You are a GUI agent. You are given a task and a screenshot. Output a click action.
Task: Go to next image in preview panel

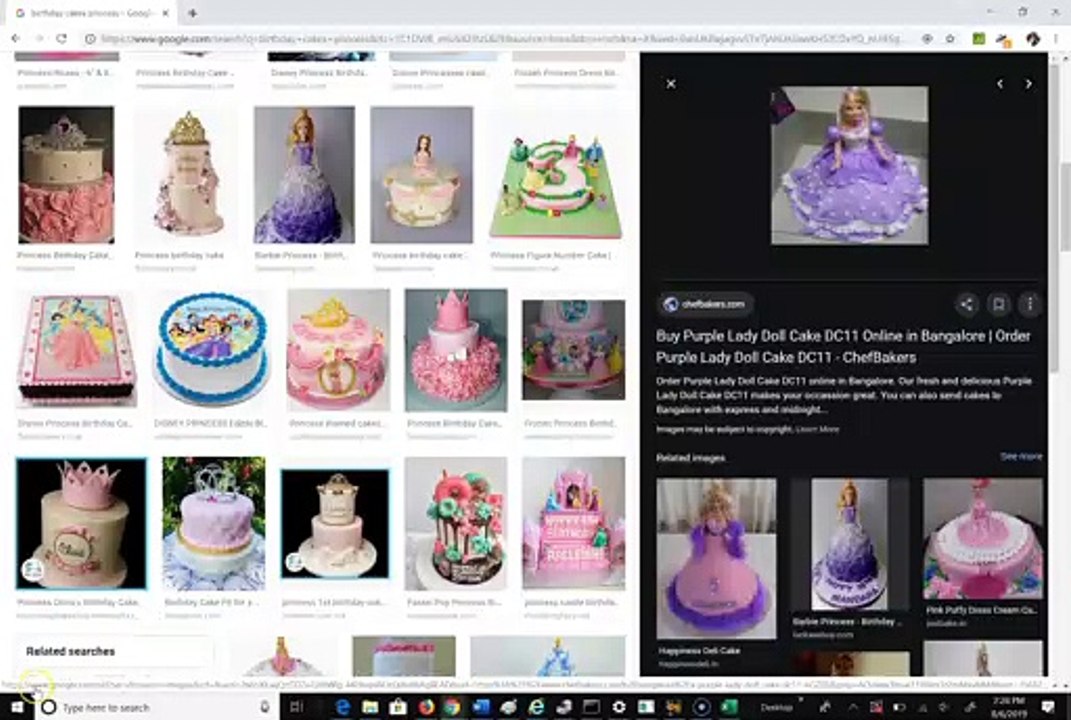pos(1029,83)
